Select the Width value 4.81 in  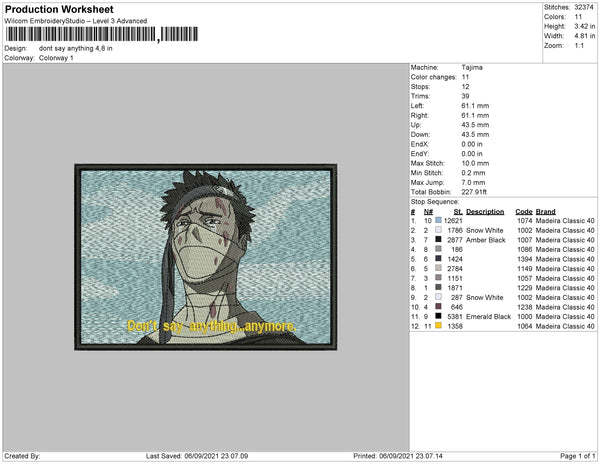pyautogui.click(x=584, y=36)
